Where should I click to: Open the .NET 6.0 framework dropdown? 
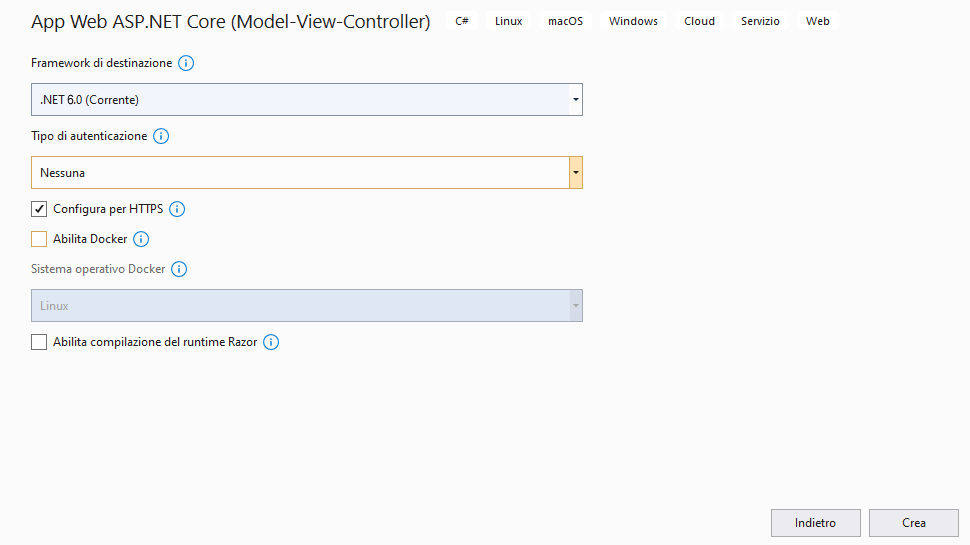coord(306,100)
